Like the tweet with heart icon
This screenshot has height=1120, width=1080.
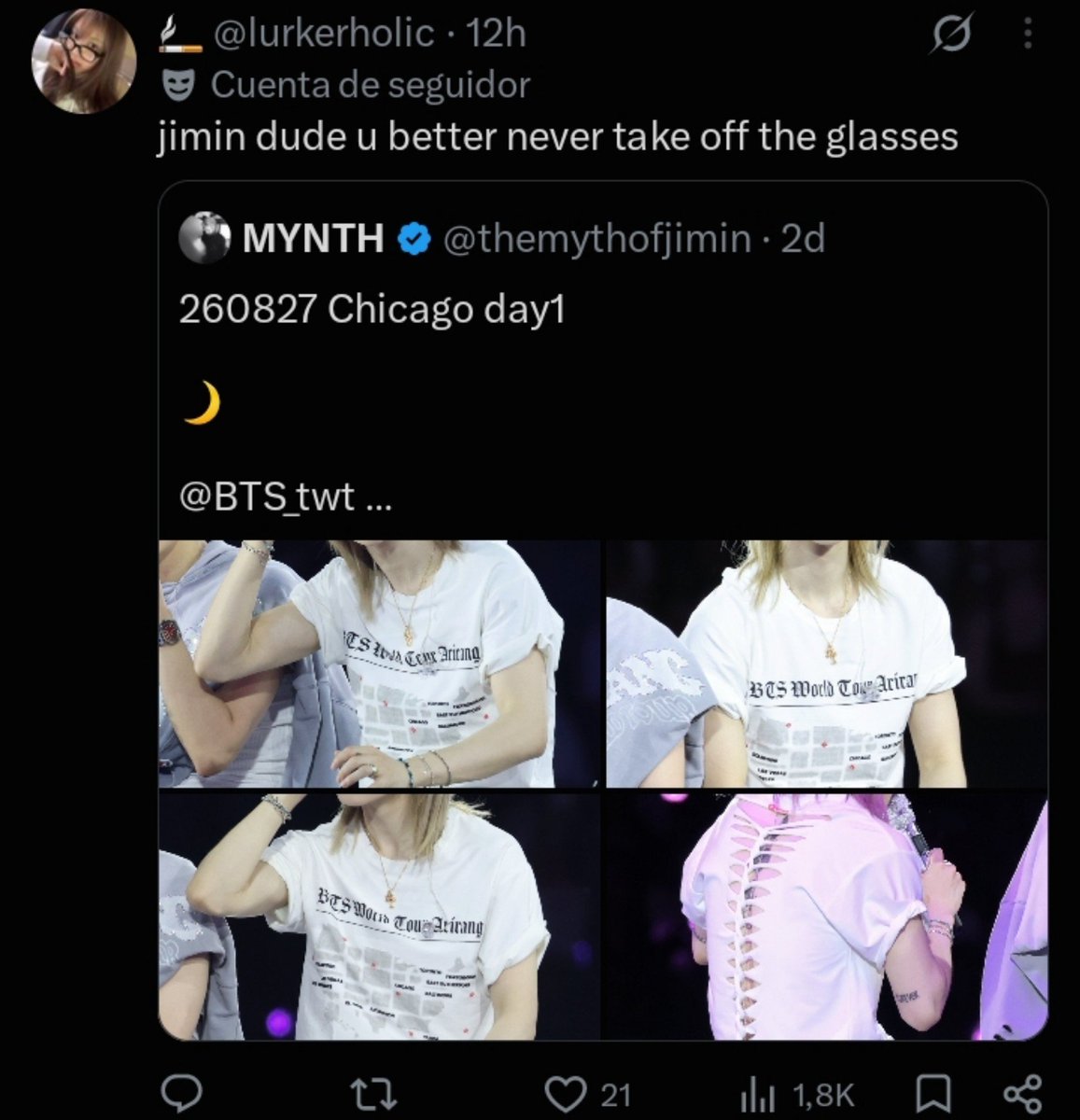(x=588, y=1093)
